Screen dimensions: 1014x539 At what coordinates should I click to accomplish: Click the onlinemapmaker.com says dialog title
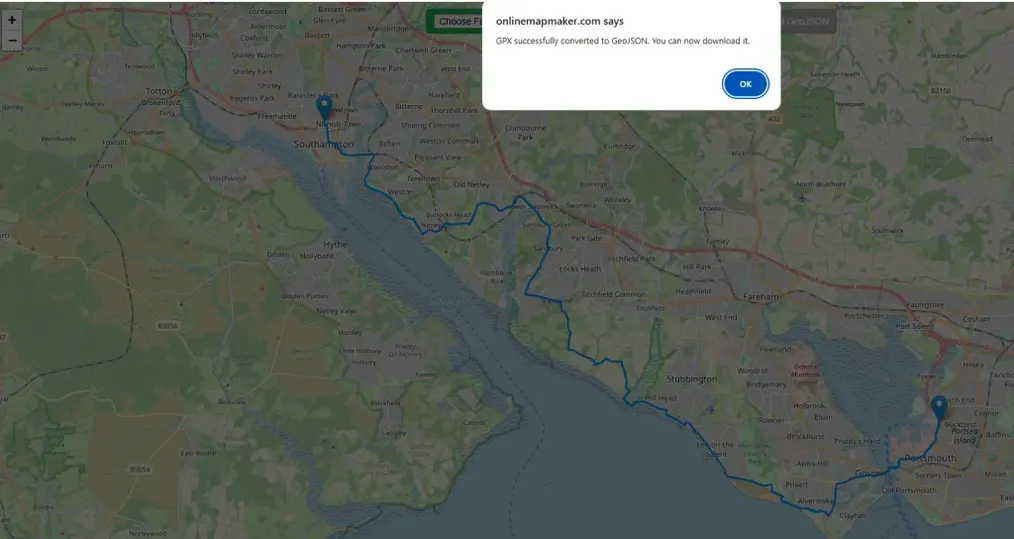pos(546,21)
